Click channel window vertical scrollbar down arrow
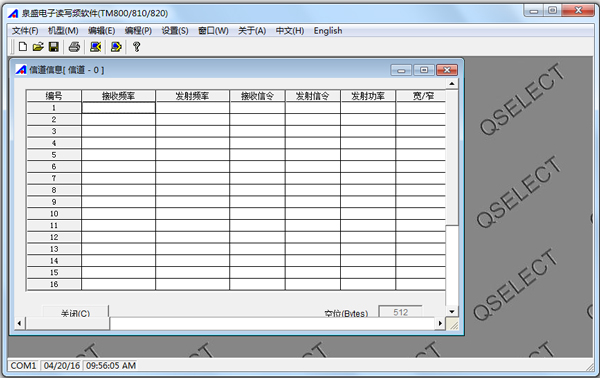The image size is (600, 378). (x=452, y=312)
